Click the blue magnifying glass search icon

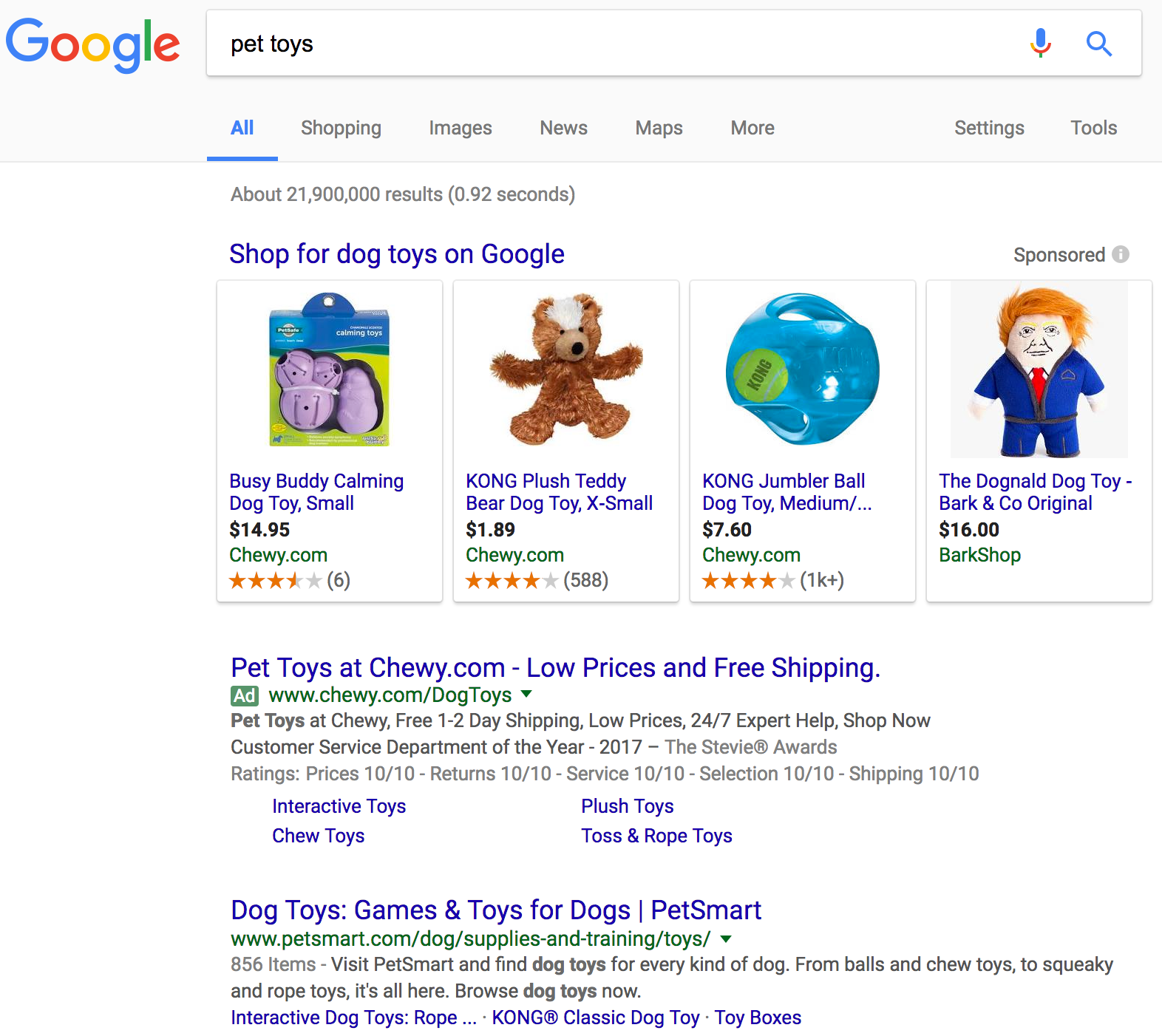[x=1098, y=44]
